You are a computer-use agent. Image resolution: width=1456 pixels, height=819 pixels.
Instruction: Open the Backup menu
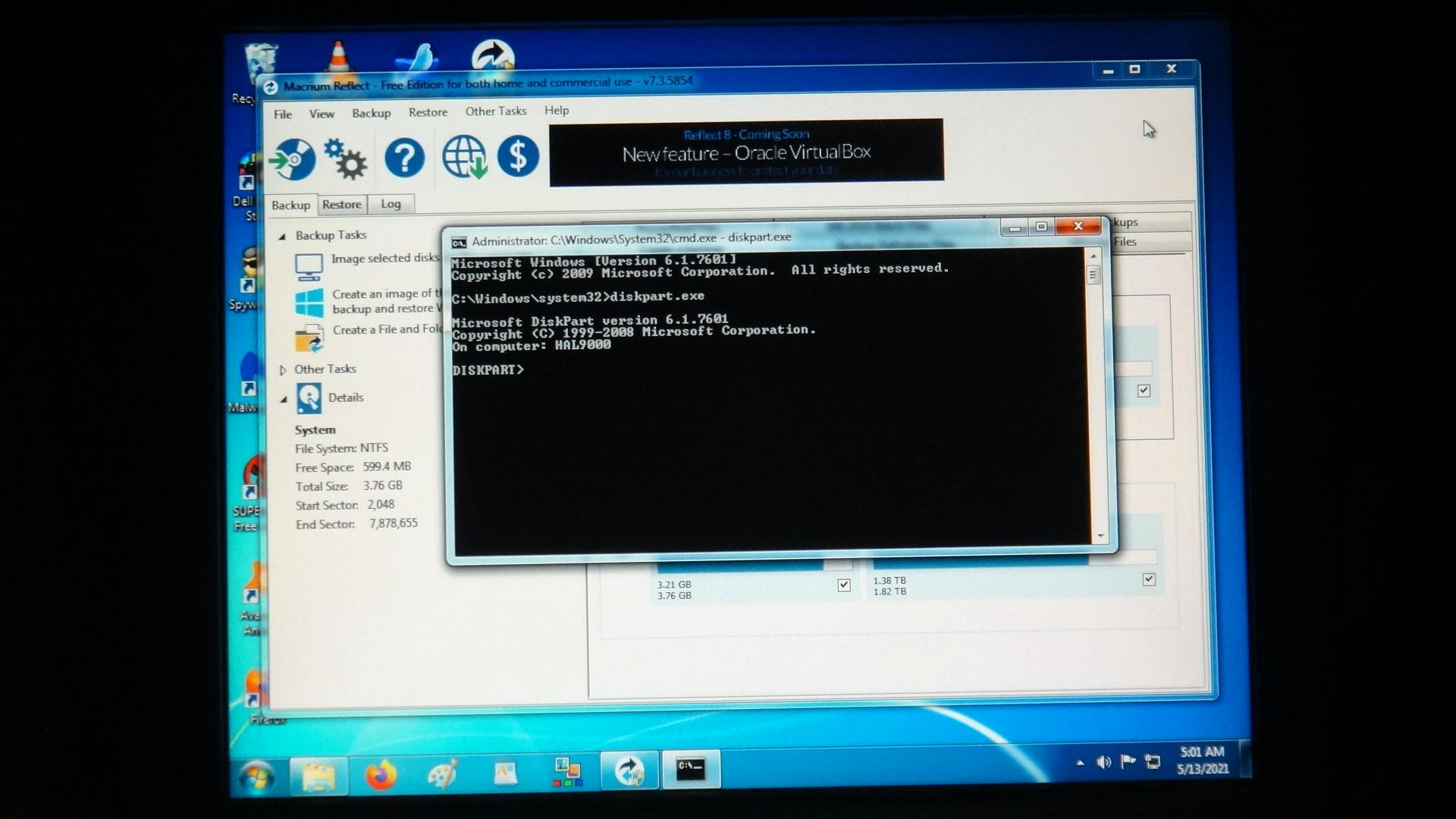click(x=371, y=113)
